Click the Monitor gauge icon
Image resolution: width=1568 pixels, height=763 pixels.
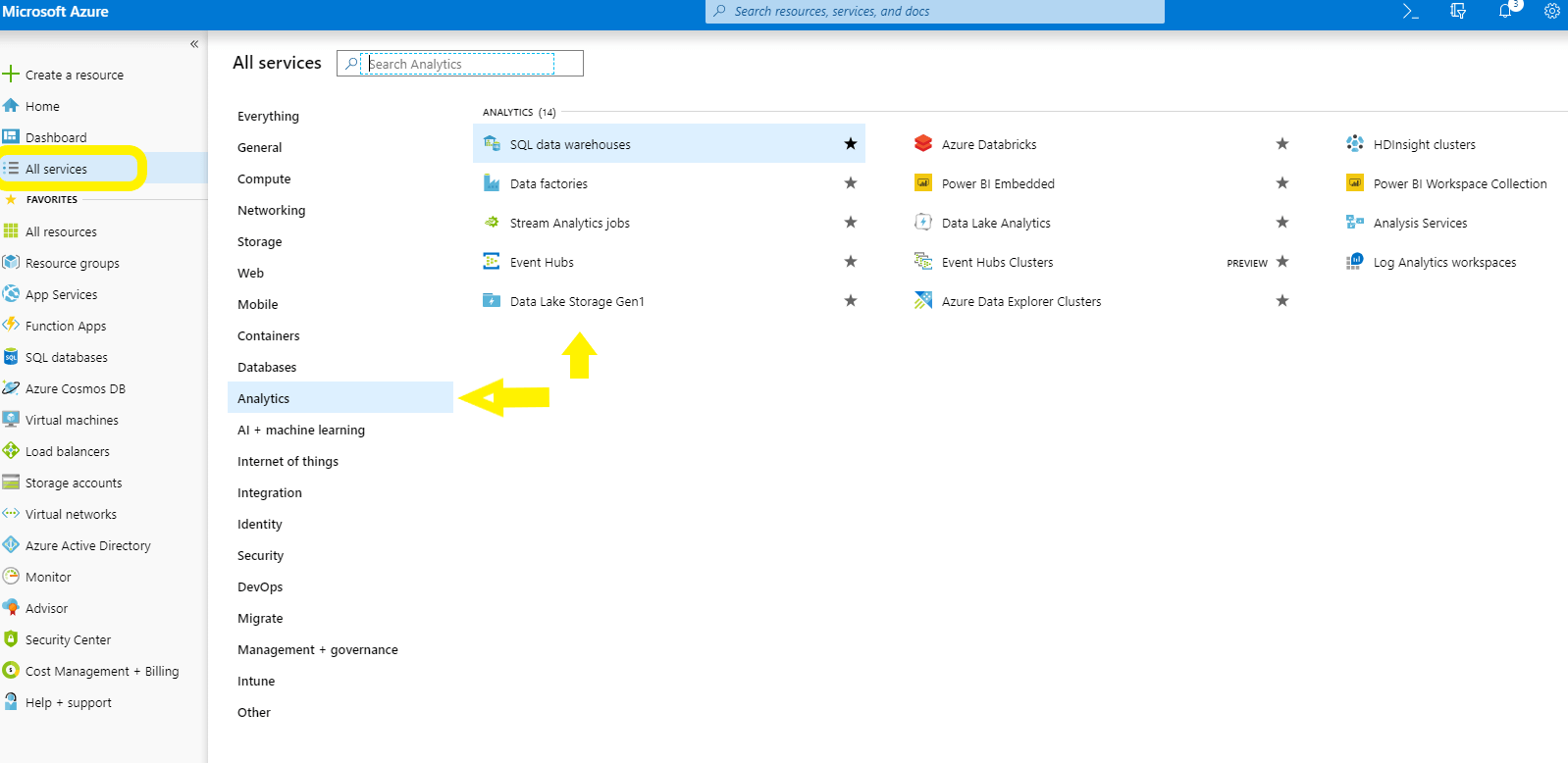pyautogui.click(x=11, y=577)
